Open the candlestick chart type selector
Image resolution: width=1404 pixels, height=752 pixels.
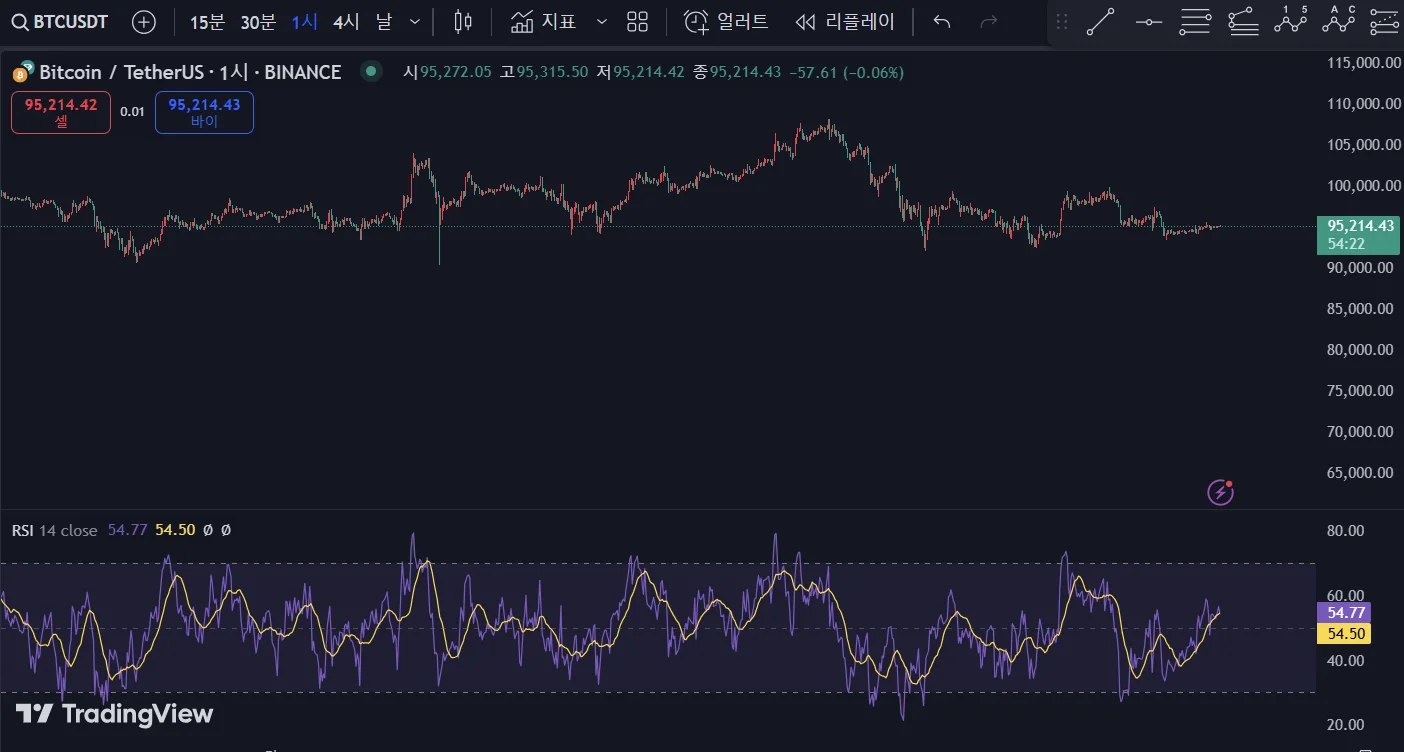click(462, 22)
